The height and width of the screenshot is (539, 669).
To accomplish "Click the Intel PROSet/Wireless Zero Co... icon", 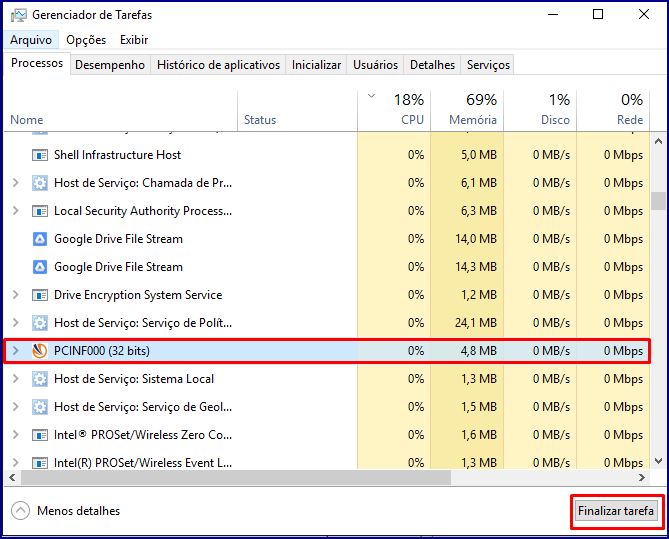I will click(40, 435).
